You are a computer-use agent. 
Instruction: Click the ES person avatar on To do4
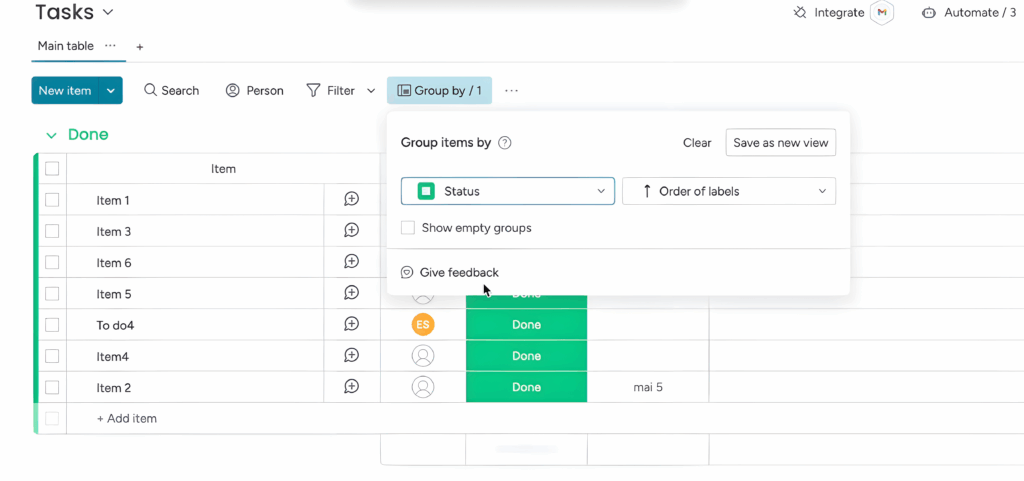tap(423, 324)
